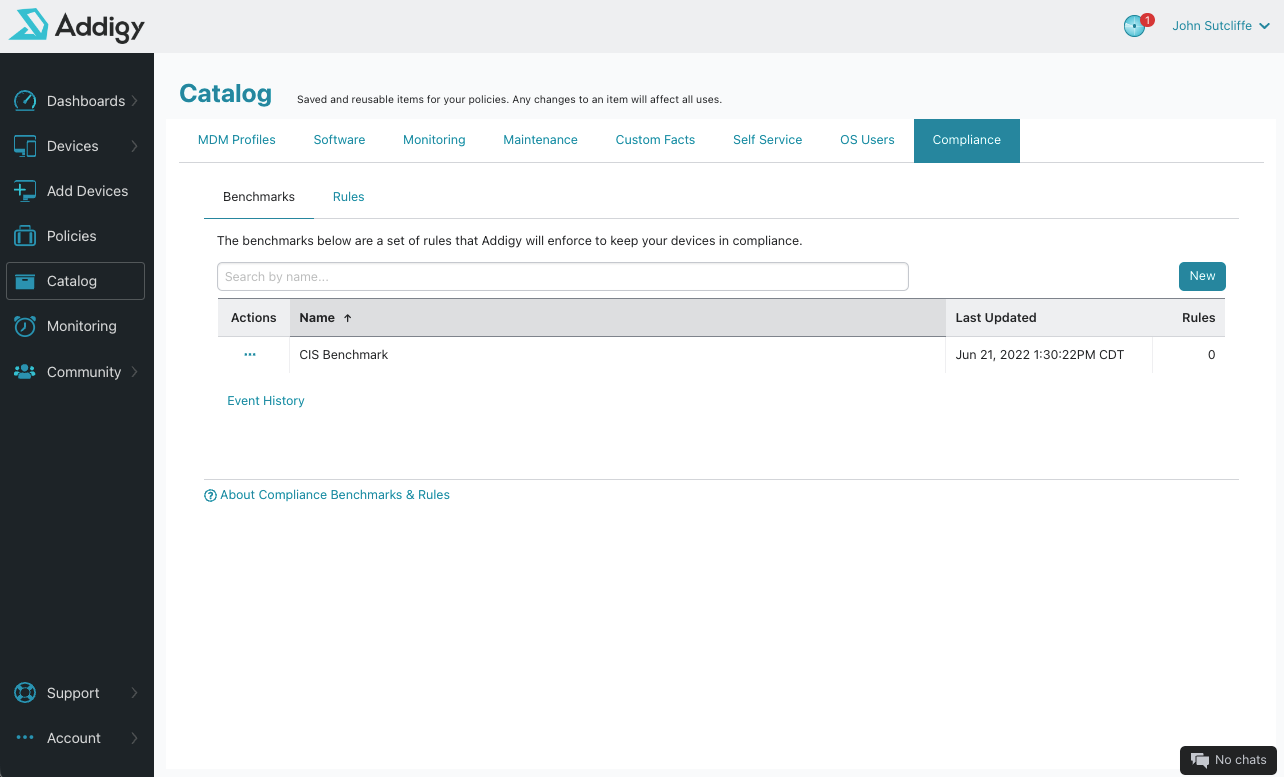Open actions menu for CIS Benchmark

coord(250,355)
